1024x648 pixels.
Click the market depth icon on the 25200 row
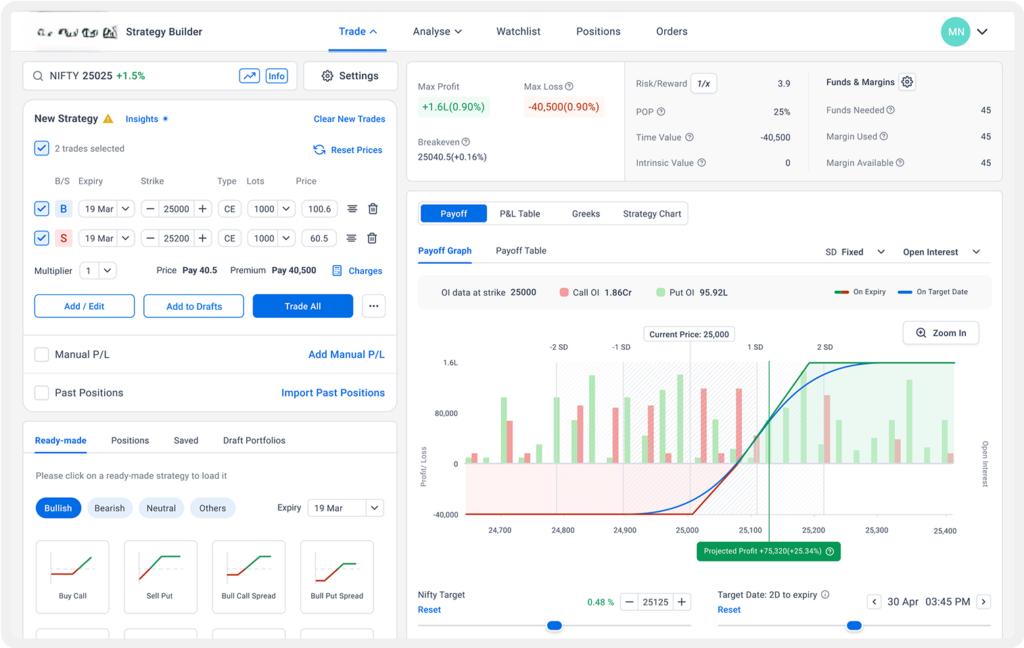[349, 237]
